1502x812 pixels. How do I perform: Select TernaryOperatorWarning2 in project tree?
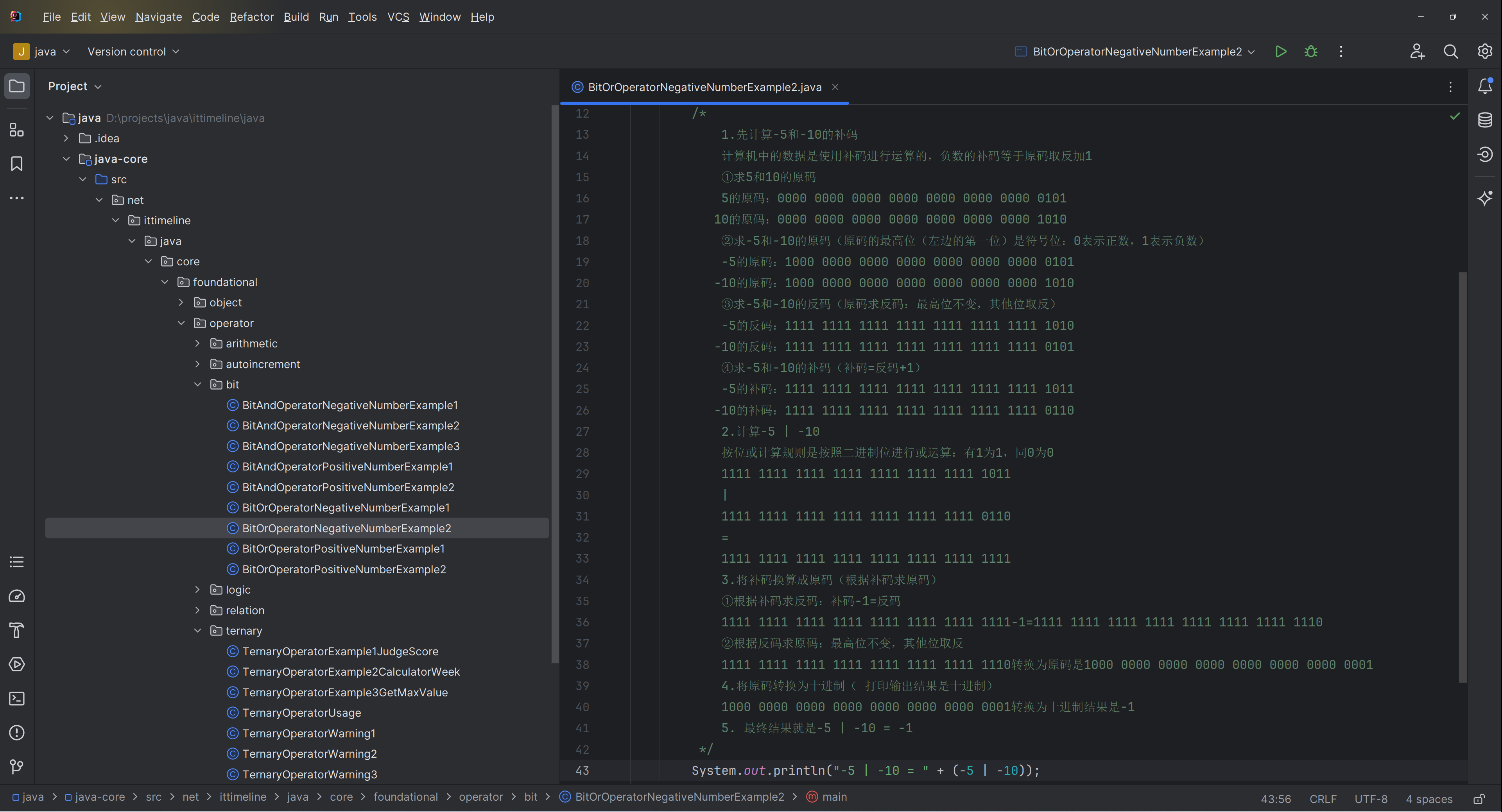(310, 754)
